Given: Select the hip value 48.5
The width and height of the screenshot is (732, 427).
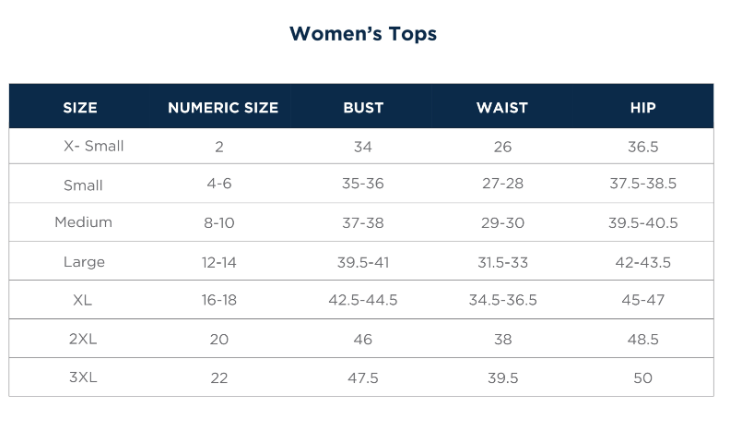Looking at the screenshot, I should pos(643,339).
